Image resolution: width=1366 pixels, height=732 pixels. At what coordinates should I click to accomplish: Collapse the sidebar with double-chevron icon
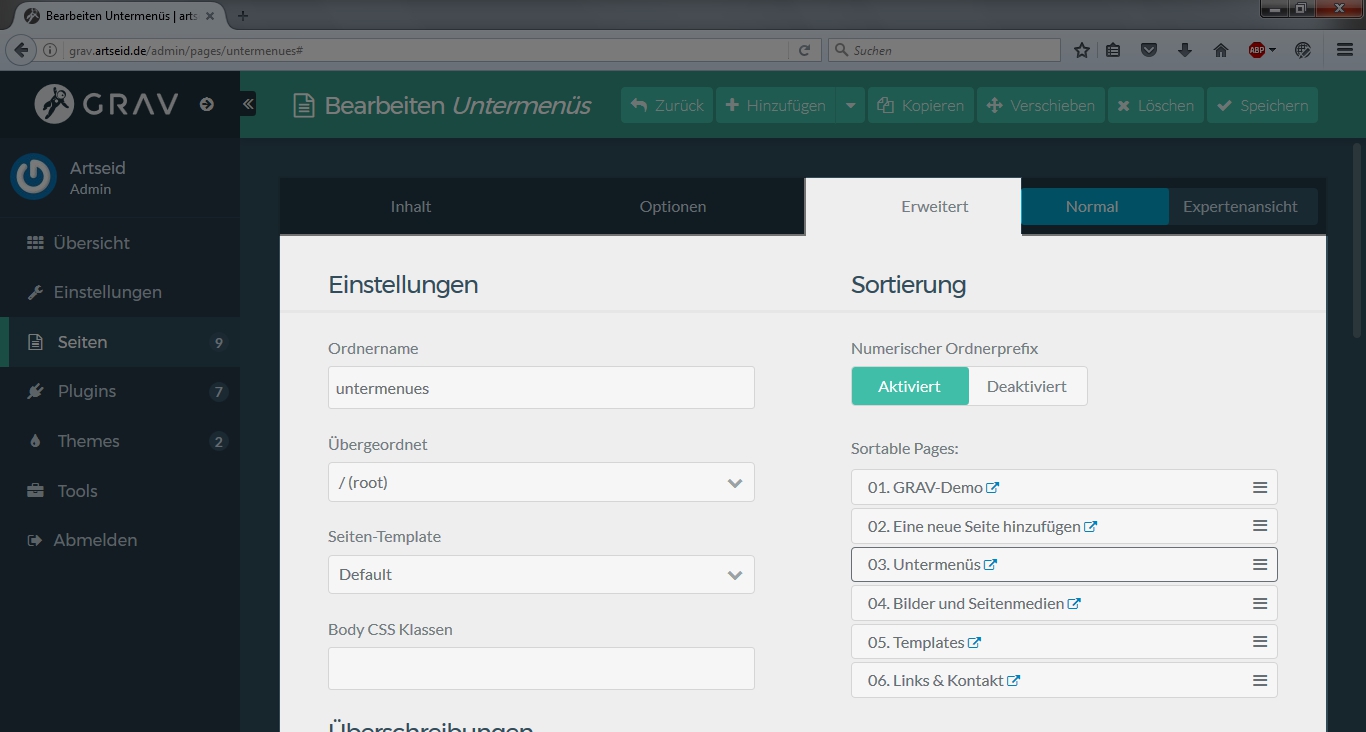click(x=248, y=104)
